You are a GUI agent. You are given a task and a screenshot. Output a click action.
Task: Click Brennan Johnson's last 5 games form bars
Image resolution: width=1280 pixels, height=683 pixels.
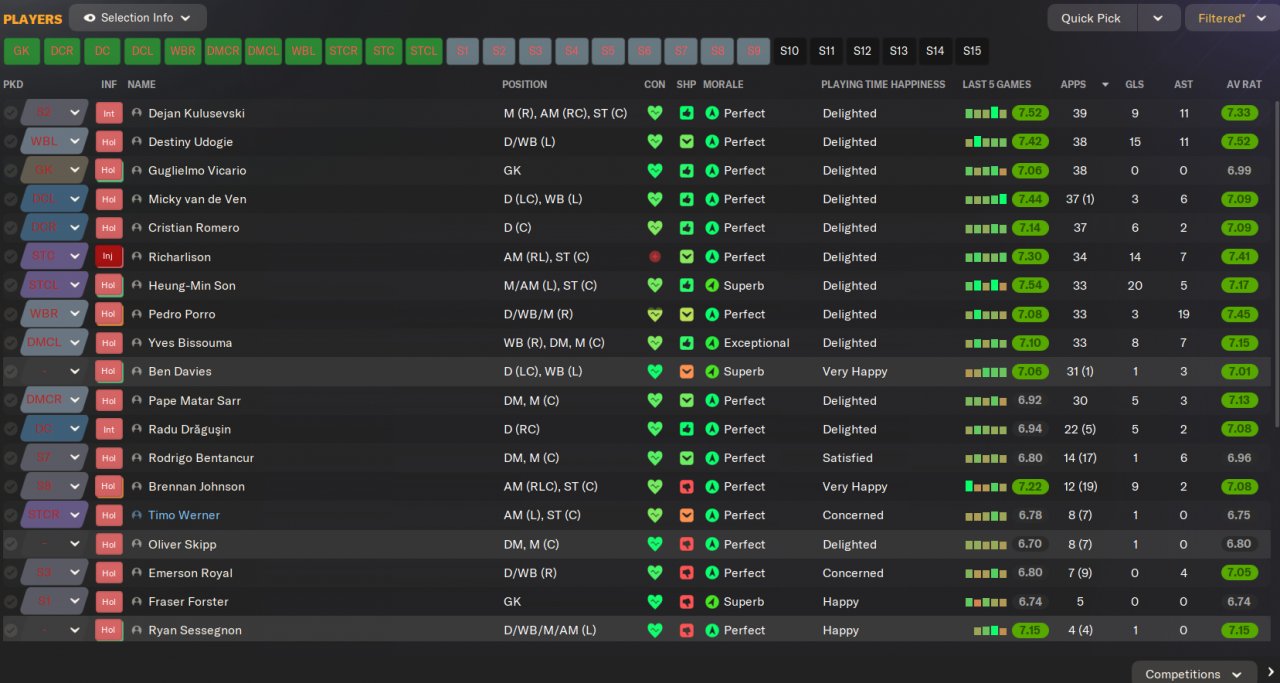click(x=986, y=486)
